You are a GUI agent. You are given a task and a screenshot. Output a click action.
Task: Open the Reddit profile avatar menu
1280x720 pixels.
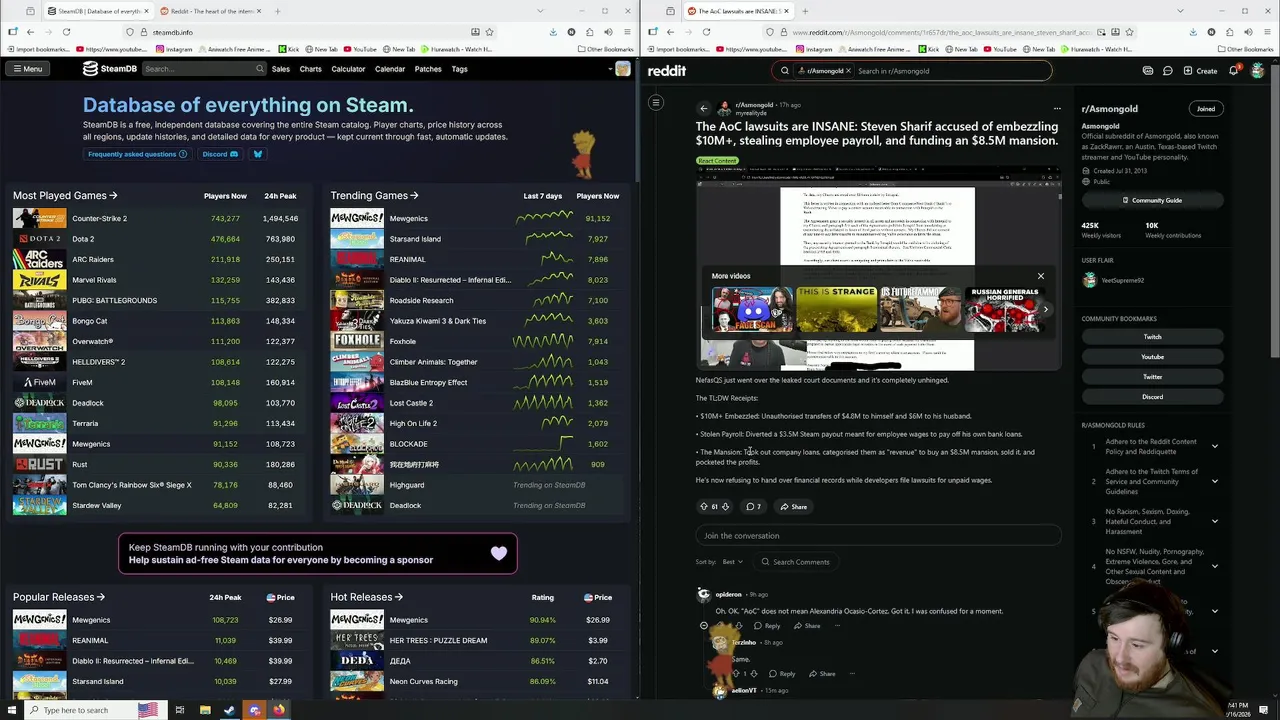(1257, 71)
